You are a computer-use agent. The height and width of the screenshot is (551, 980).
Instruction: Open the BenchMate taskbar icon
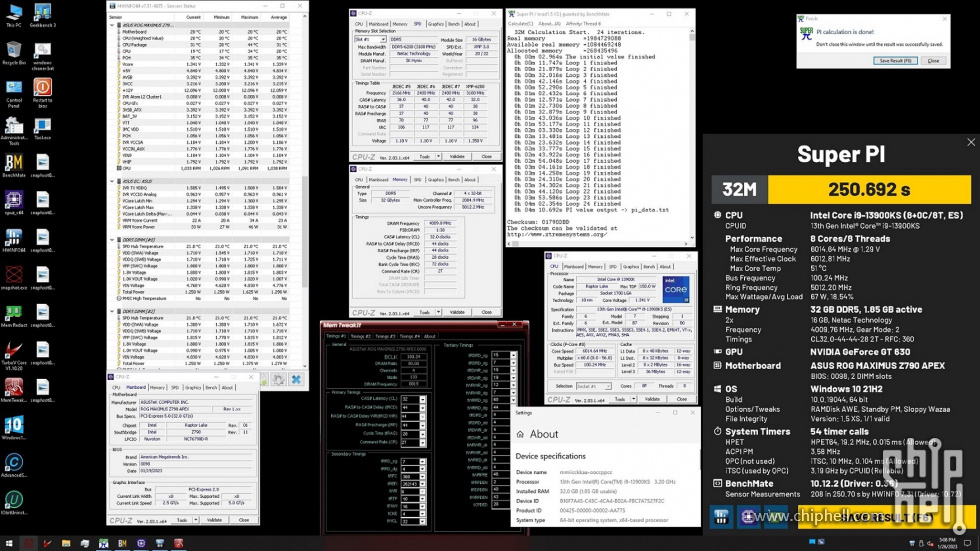click(122, 544)
